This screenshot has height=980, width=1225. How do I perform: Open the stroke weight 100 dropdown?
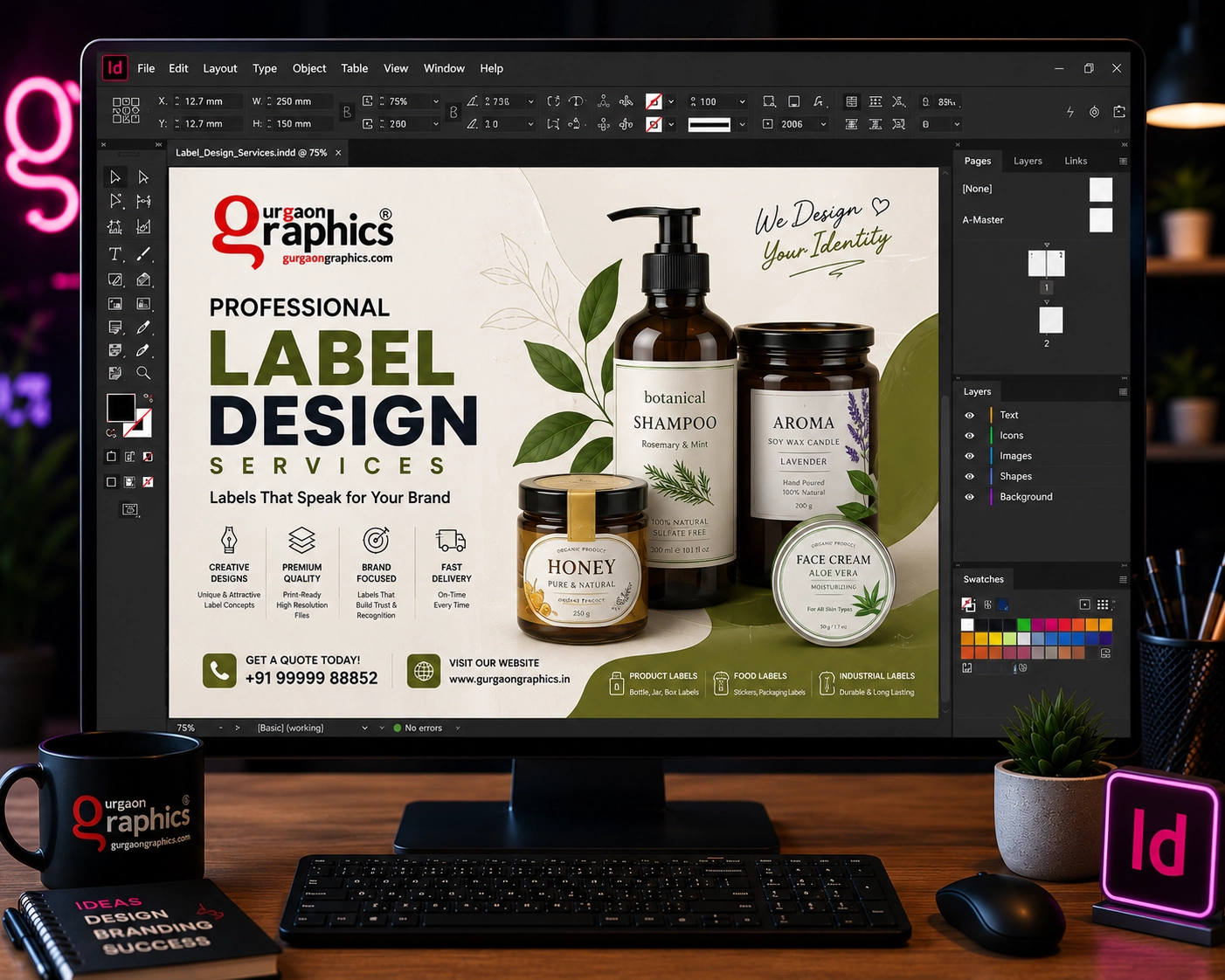coord(742,101)
